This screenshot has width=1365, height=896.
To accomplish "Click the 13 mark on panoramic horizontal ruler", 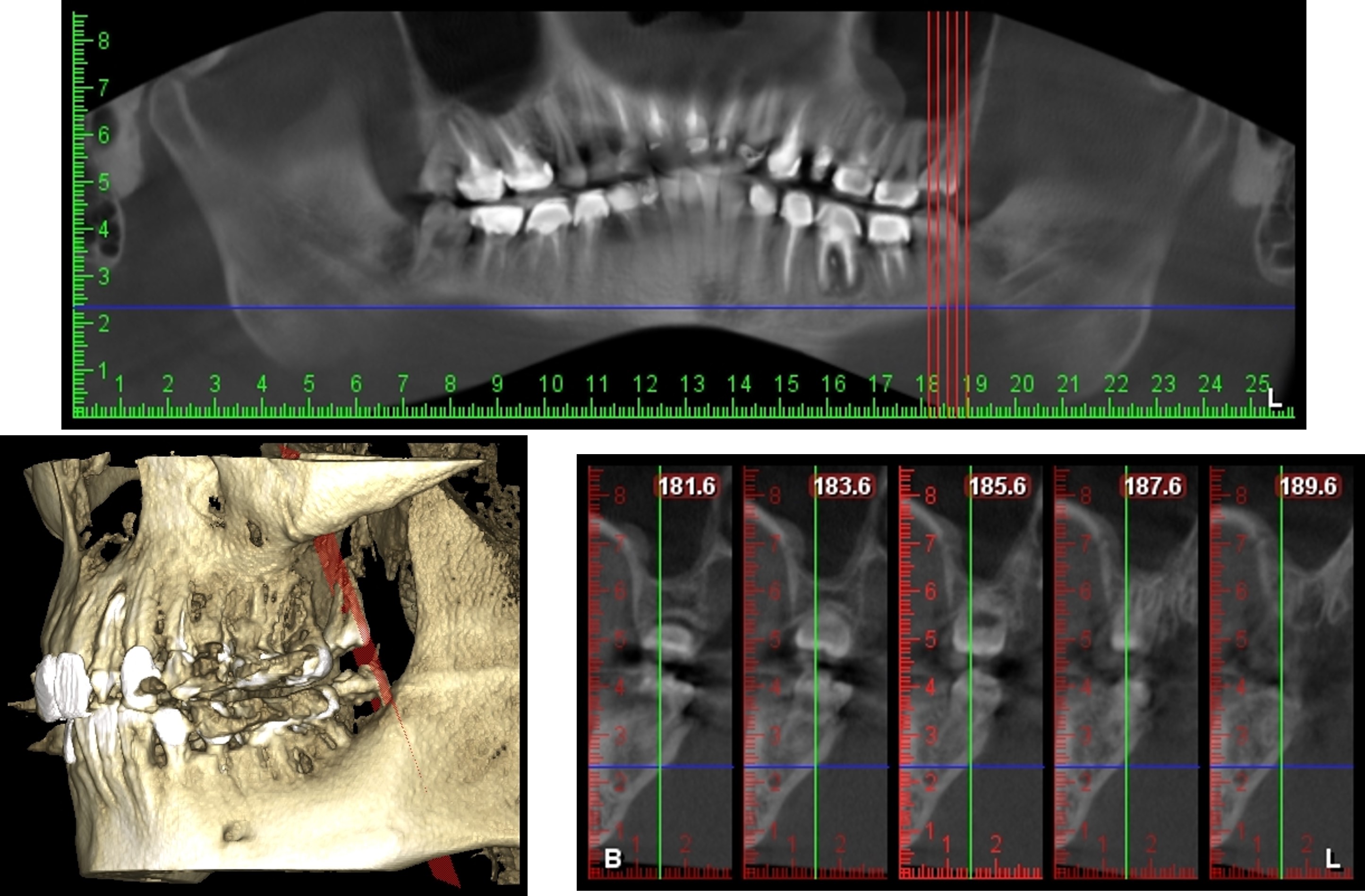I will 692,383.
